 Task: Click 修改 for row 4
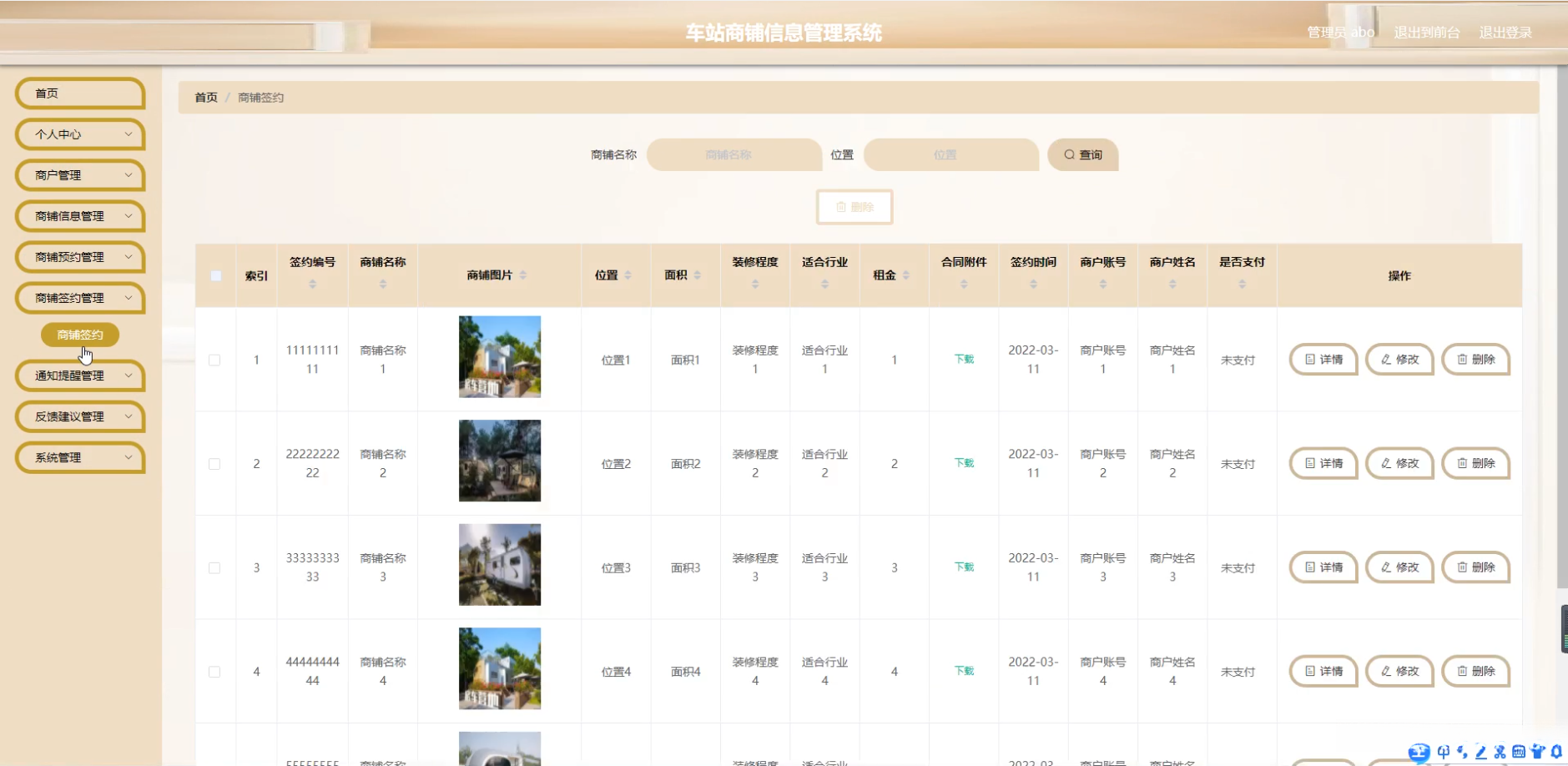[1399, 671]
